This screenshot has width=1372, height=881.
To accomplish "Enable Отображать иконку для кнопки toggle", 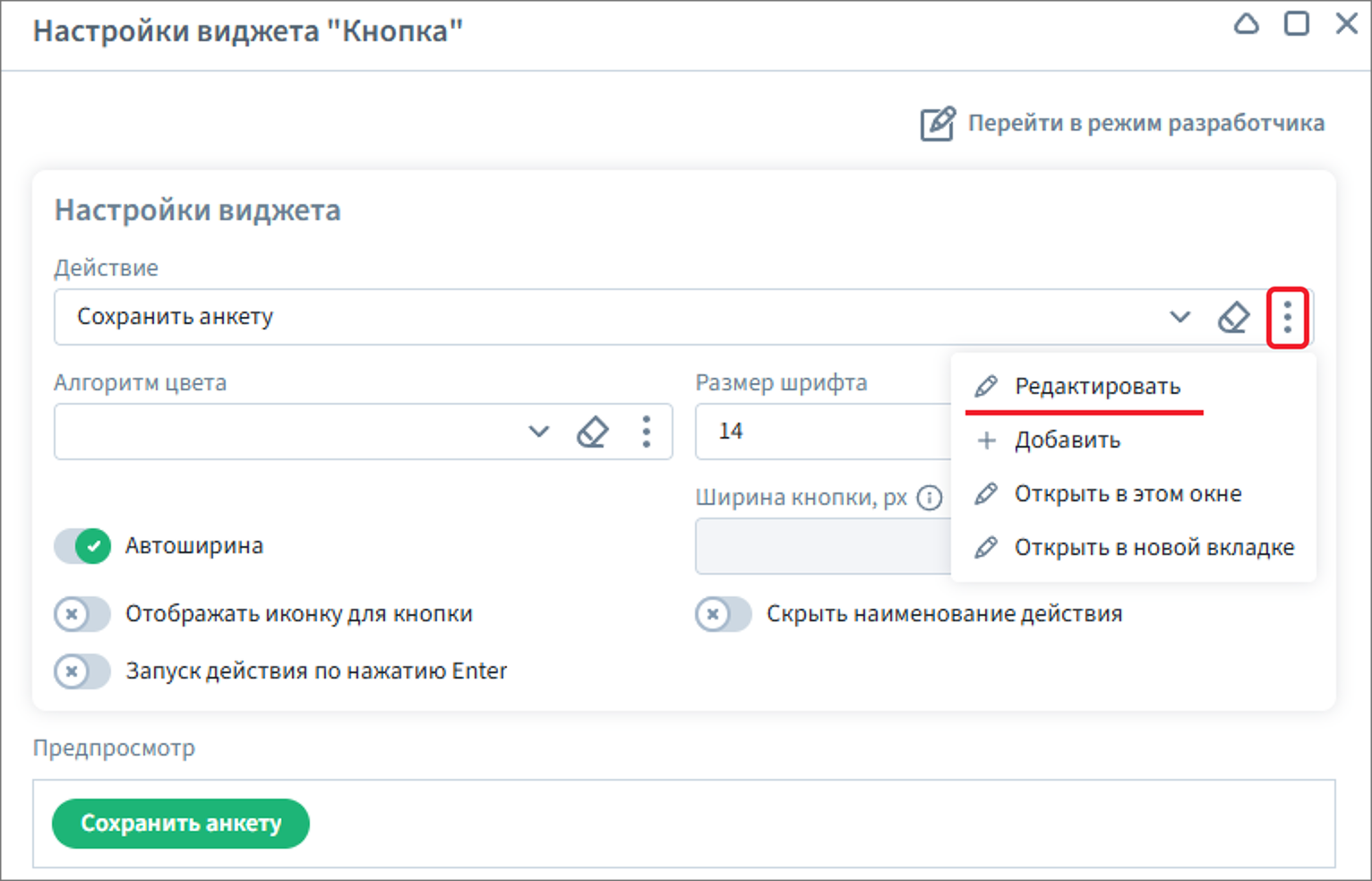I will pos(82,614).
